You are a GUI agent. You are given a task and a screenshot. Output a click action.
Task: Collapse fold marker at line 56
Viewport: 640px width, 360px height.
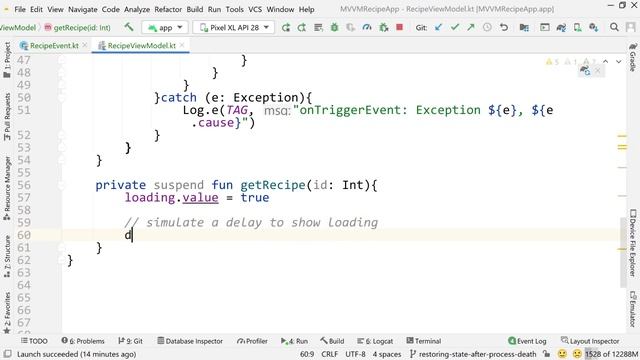pyautogui.click(x=61, y=185)
